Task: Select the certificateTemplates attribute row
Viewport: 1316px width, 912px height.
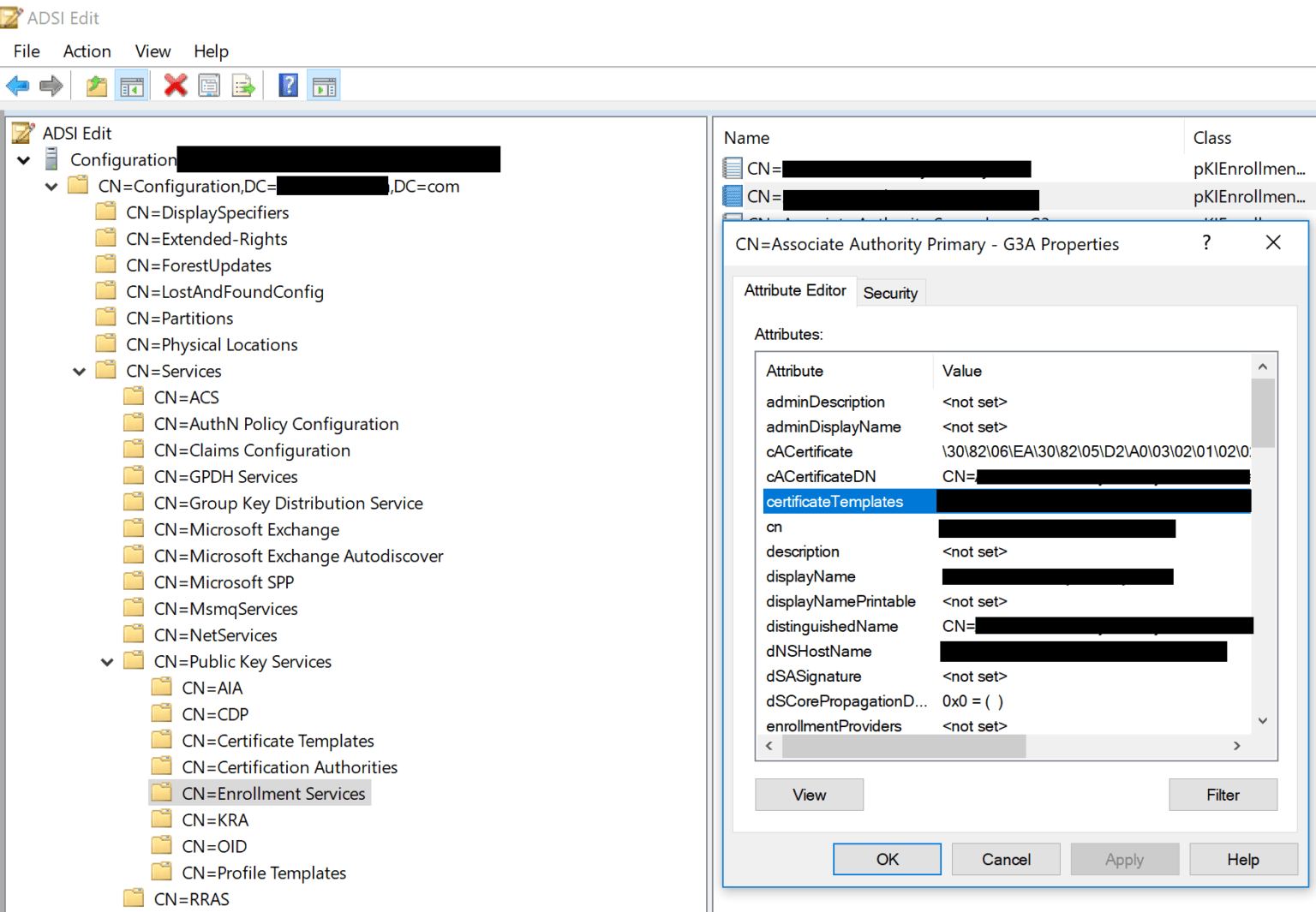Action: pos(834,502)
